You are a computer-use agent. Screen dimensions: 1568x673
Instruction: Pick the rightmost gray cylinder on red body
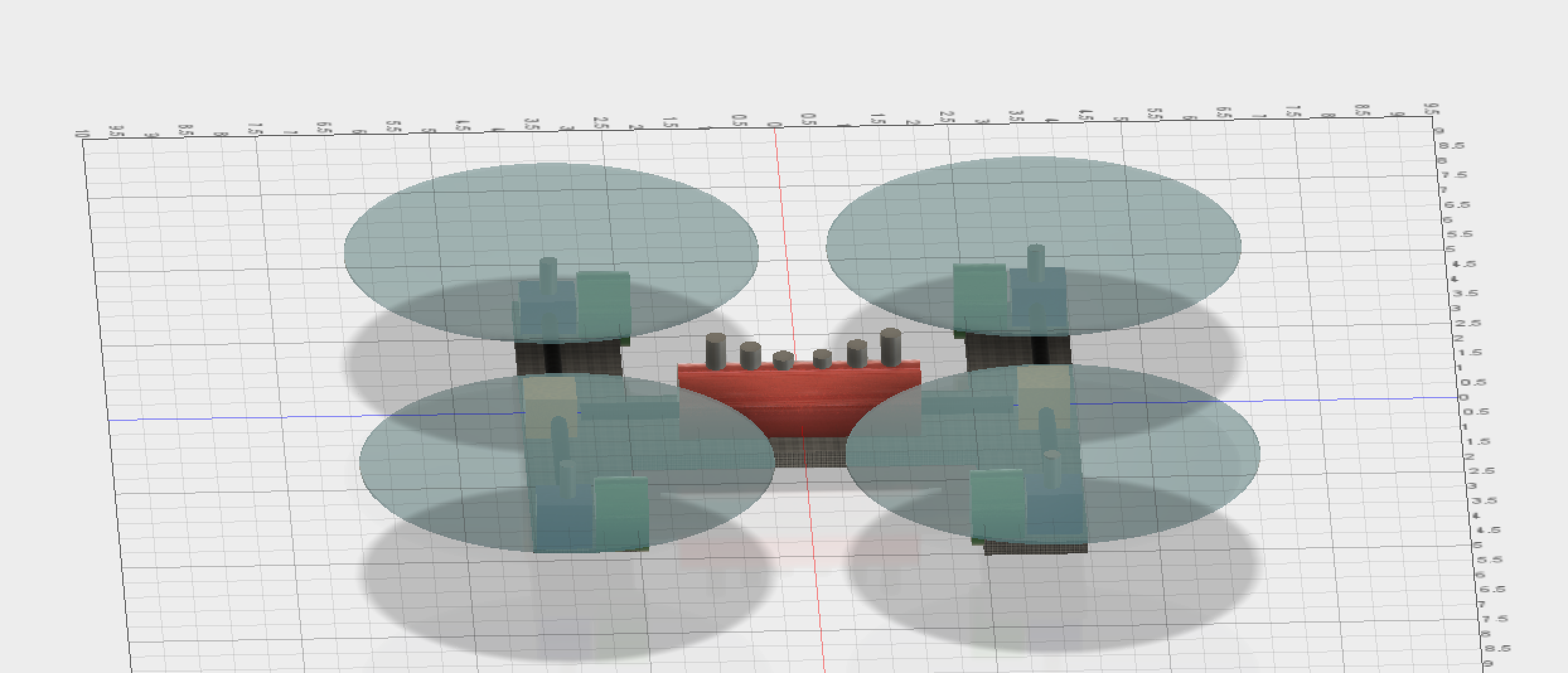pyautogui.click(x=890, y=347)
